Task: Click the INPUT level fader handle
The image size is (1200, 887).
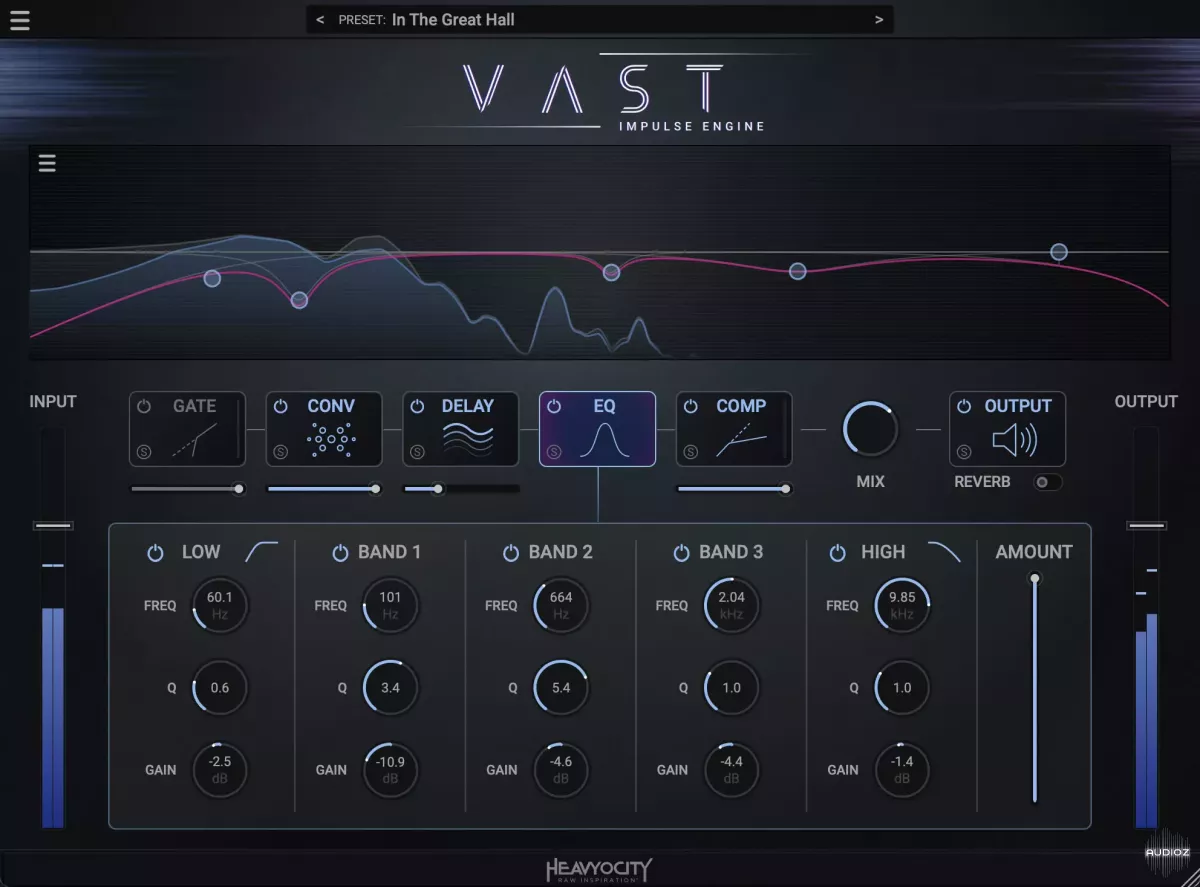Action: [x=53, y=525]
